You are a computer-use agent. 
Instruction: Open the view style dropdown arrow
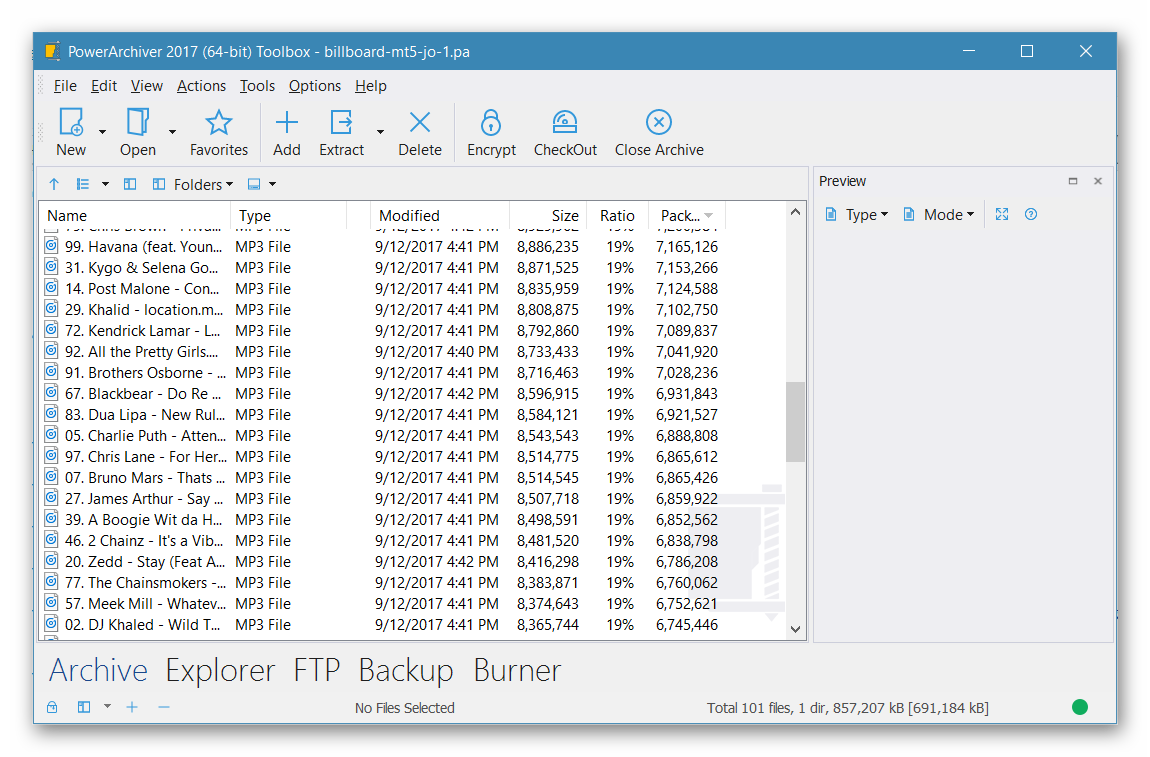106,184
